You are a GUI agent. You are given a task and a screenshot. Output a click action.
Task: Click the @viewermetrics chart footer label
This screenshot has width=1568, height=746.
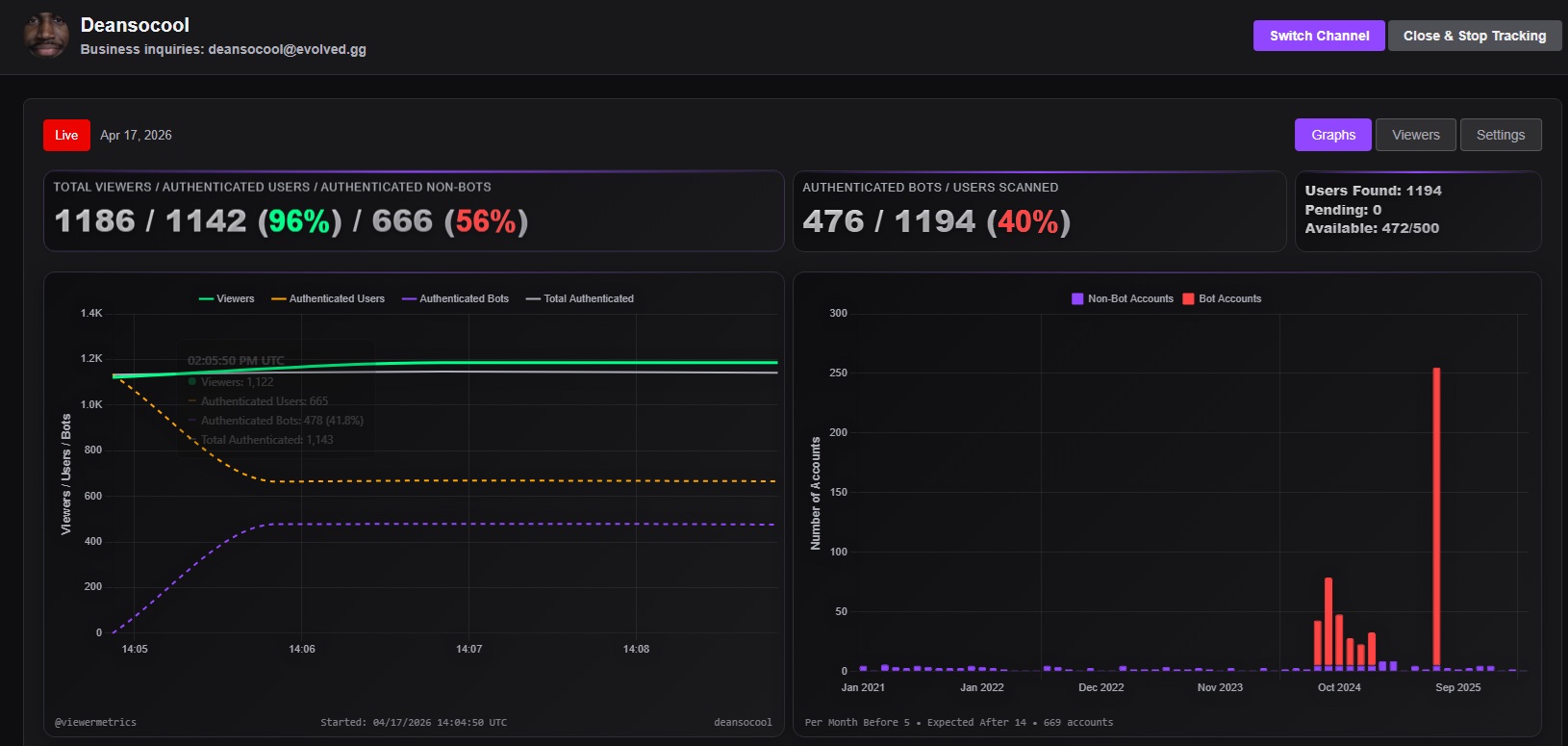tap(95, 722)
